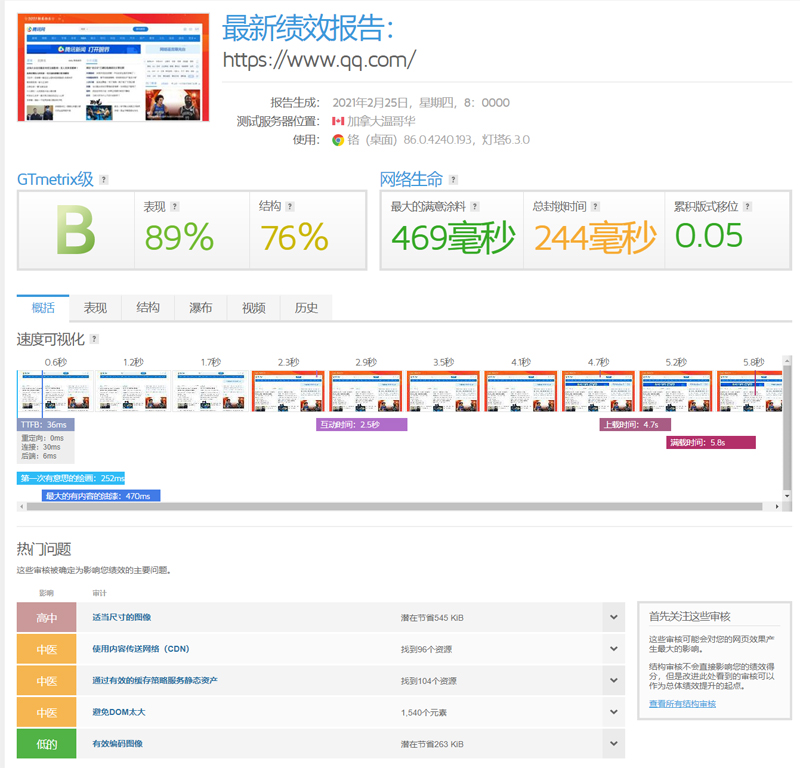Select the 4.7秒 filmstrip frame

click(x=598, y=391)
